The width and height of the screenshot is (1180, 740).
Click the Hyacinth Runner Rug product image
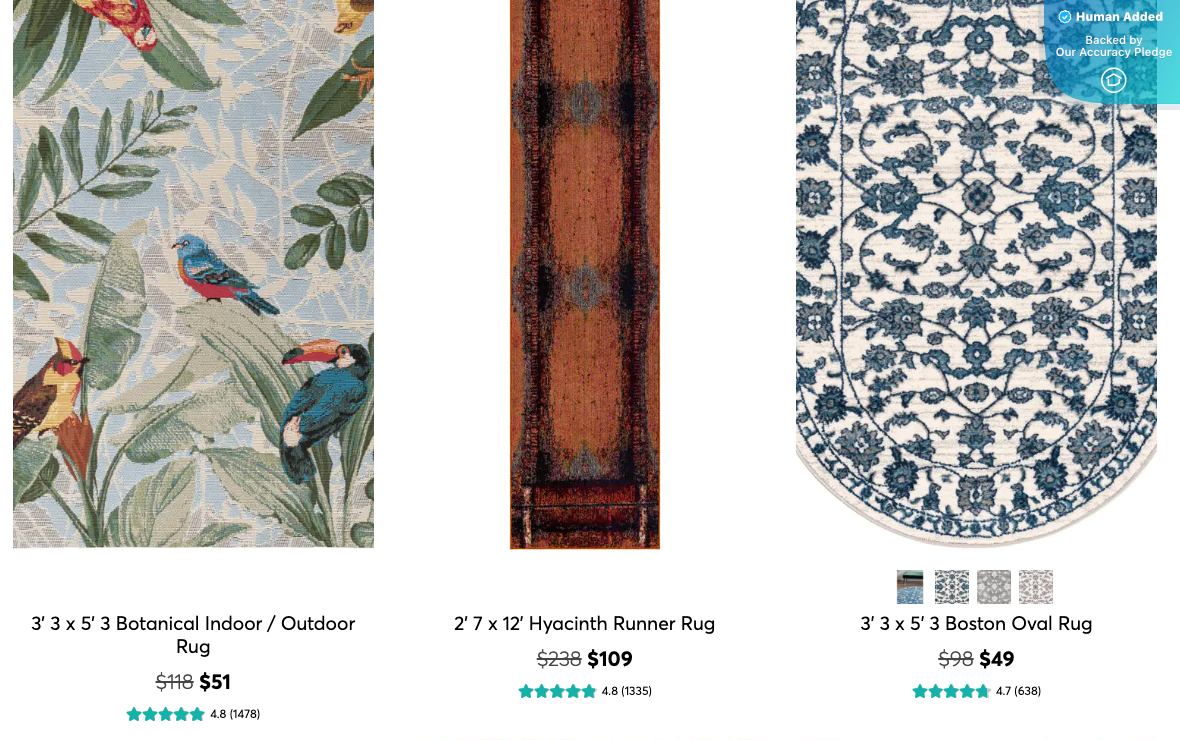coord(584,275)
